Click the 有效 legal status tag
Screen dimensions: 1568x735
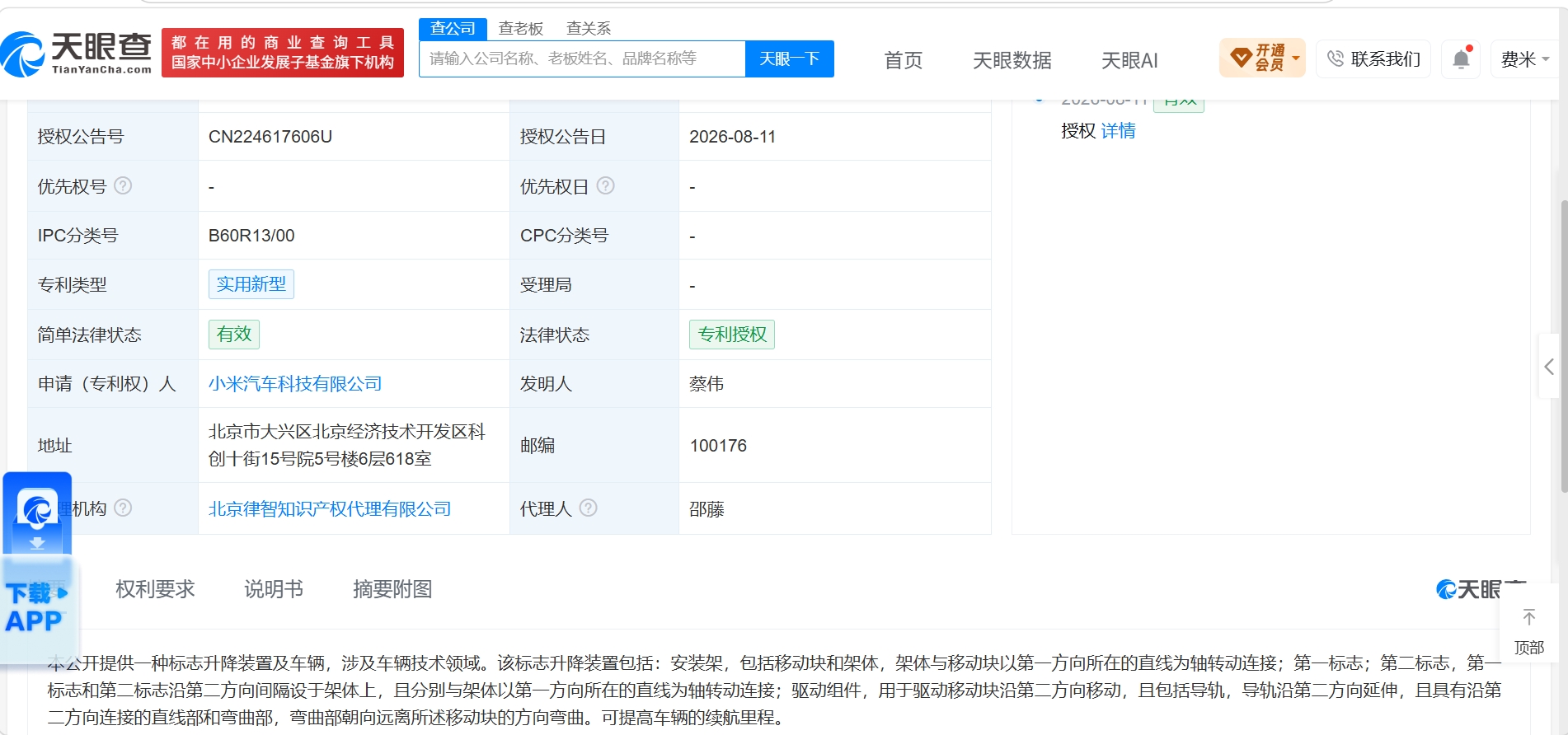(234, 335)
